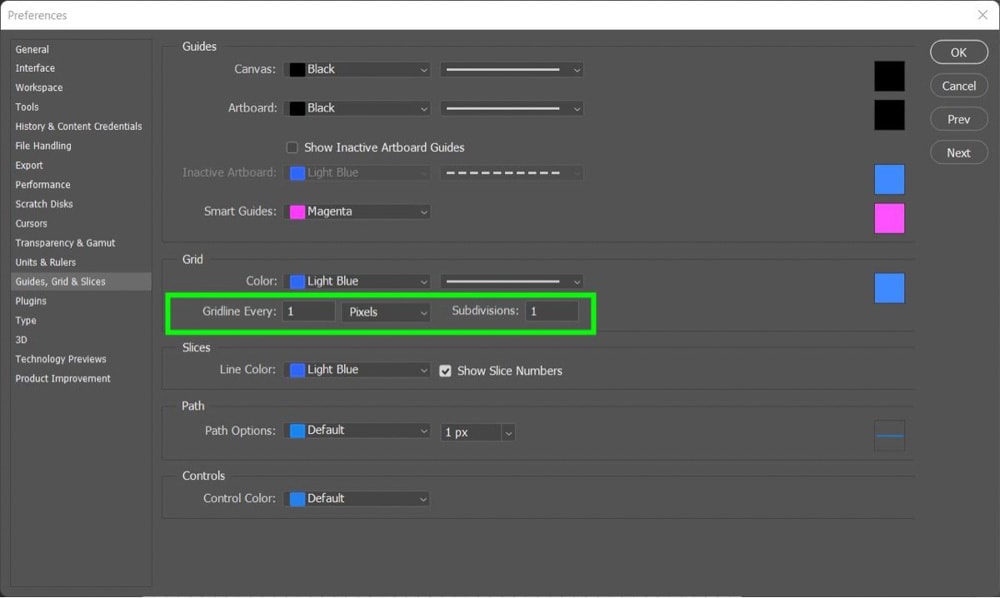The width and height of the screenshot is (1000, 598).
Task: Go to Technology Previews section
Action: coord(61,359)
